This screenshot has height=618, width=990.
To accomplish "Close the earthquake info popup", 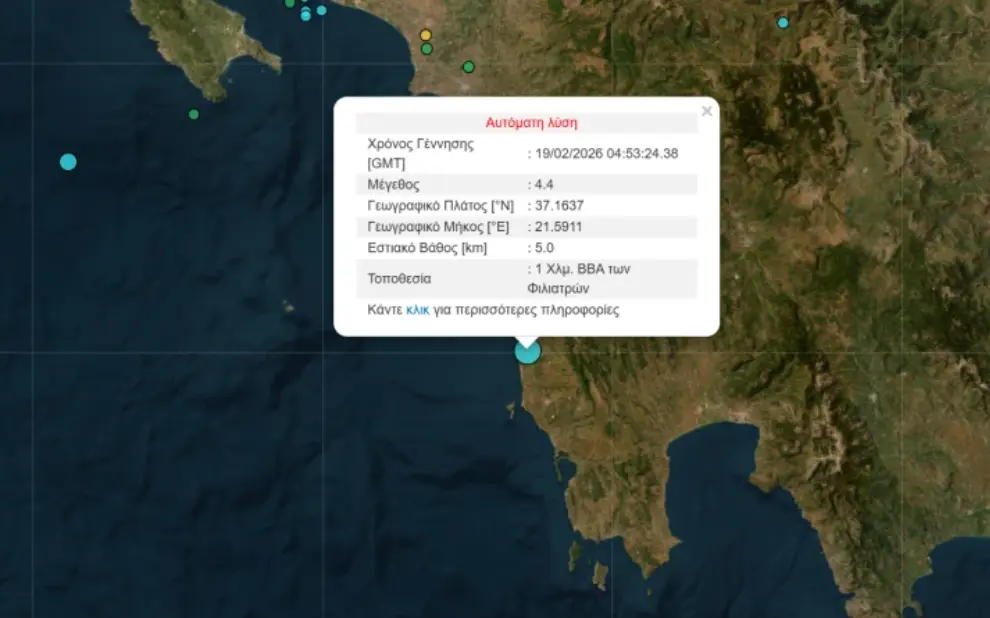I will [x=707, y=111].
